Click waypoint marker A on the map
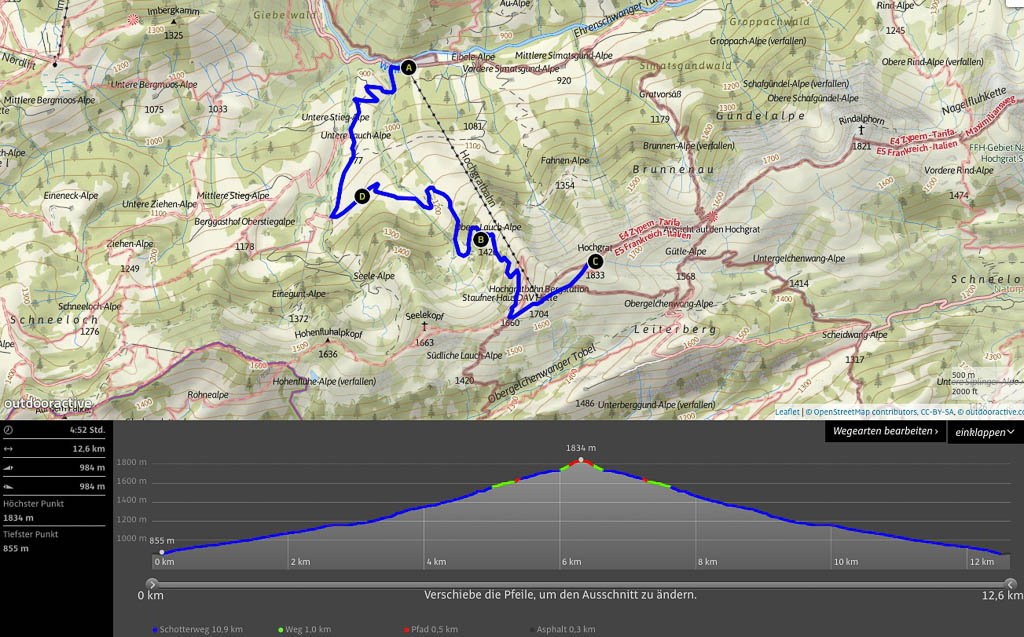1024x637 pixels. 408,67
